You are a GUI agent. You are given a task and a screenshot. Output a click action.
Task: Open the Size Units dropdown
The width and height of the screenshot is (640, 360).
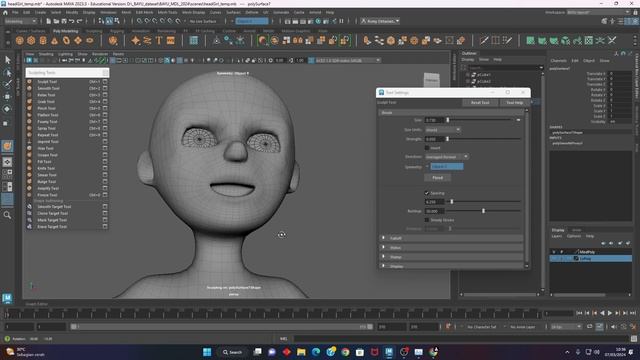443,130
